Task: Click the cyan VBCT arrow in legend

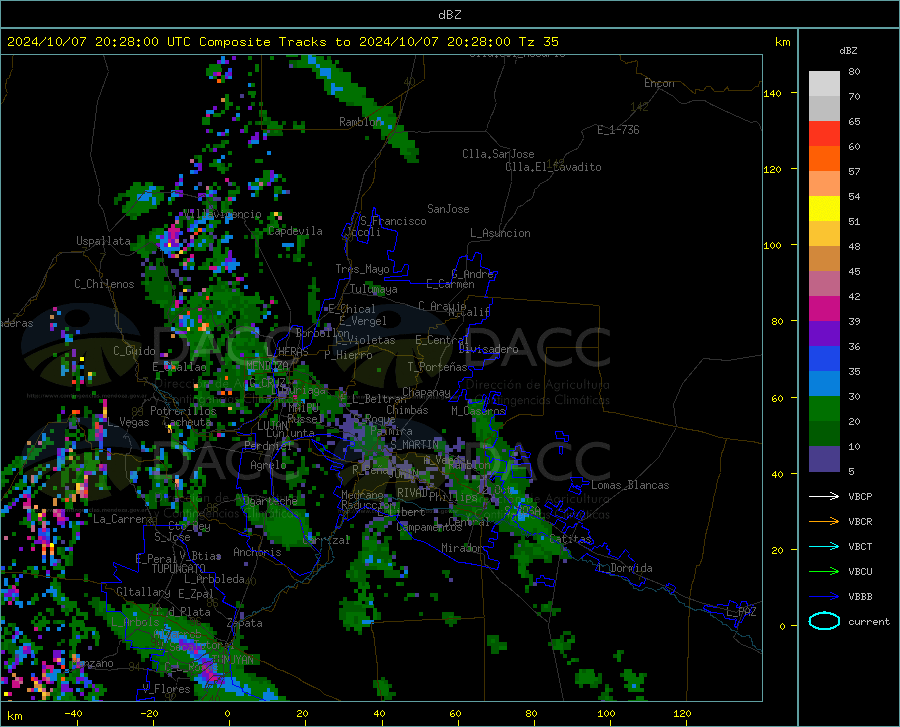Action: pos(824,546)
